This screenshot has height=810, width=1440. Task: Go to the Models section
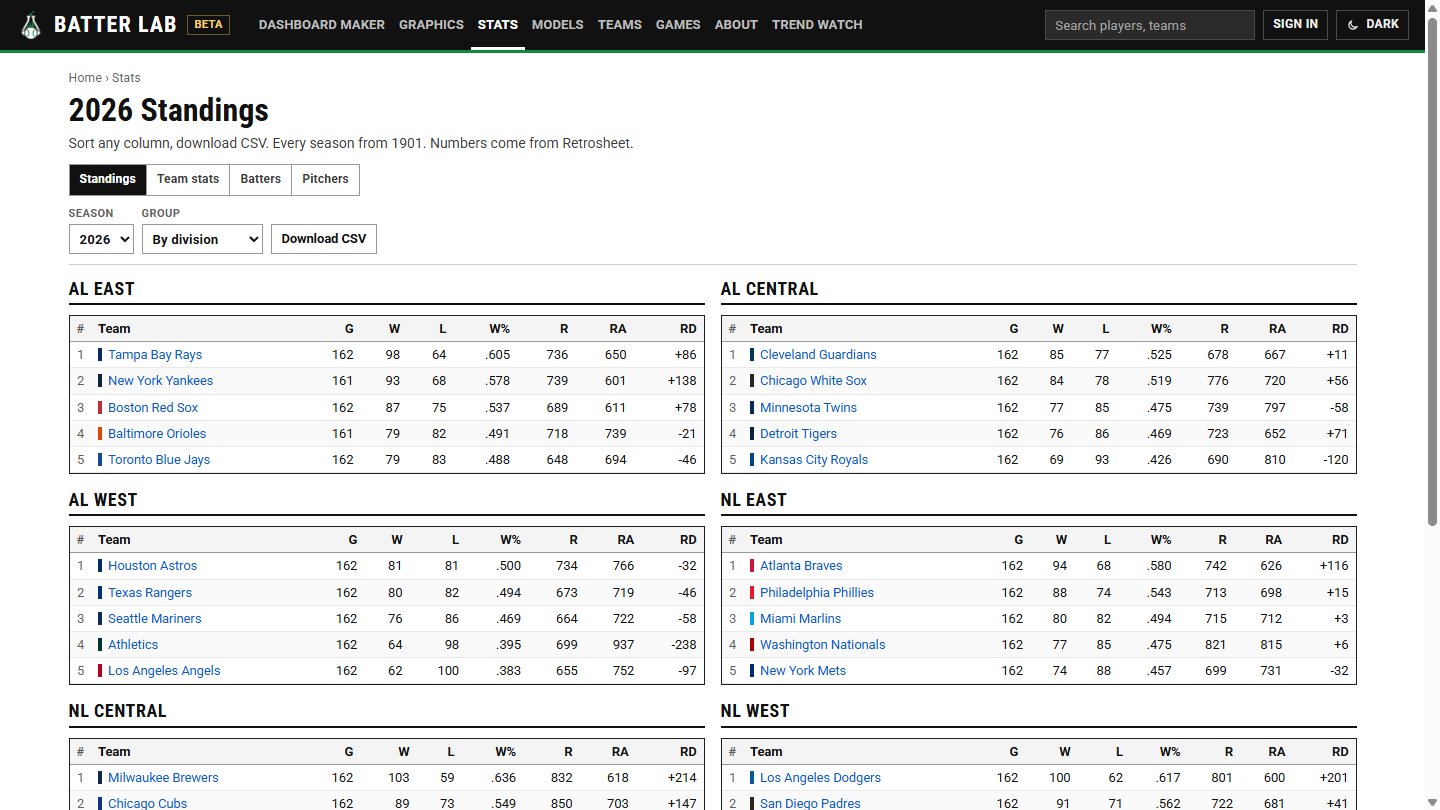tap(557, 25)
